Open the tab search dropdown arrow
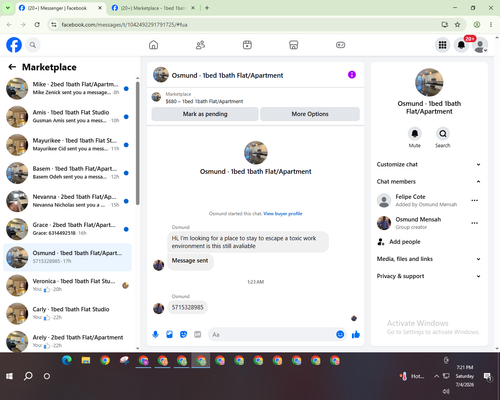 [x=8, y=8]
